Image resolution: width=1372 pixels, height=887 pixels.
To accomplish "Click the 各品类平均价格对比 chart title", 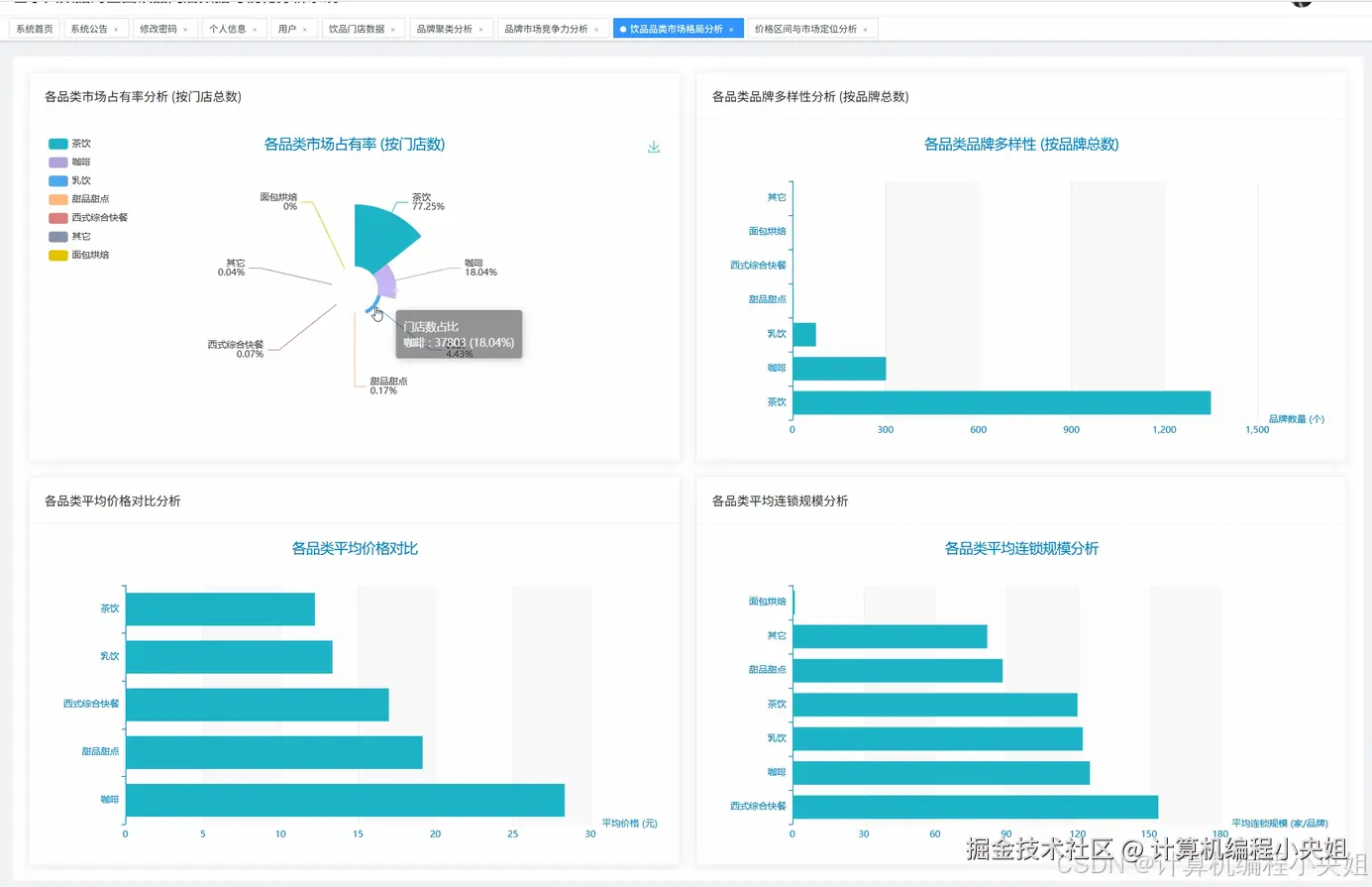I will click(355, 548).
